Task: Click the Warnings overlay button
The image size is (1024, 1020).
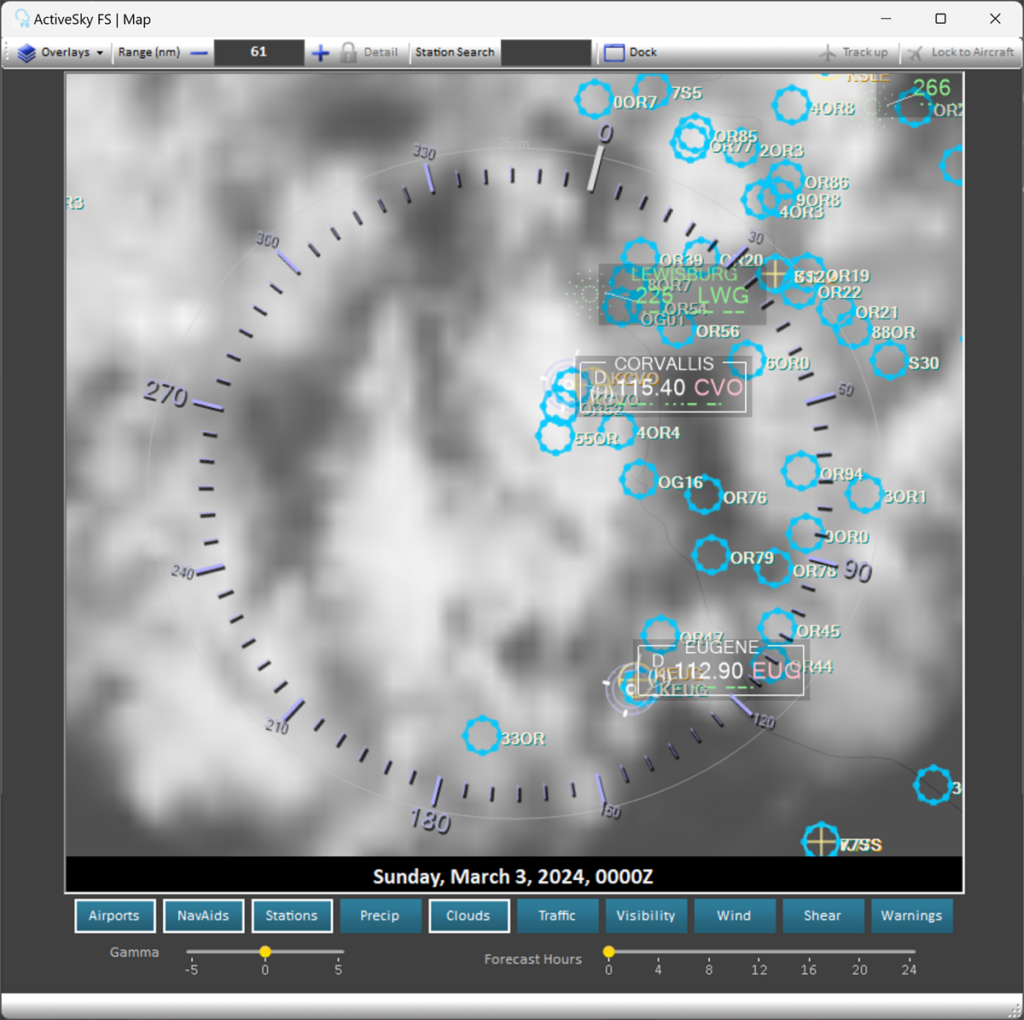Action: pos(911,915)
